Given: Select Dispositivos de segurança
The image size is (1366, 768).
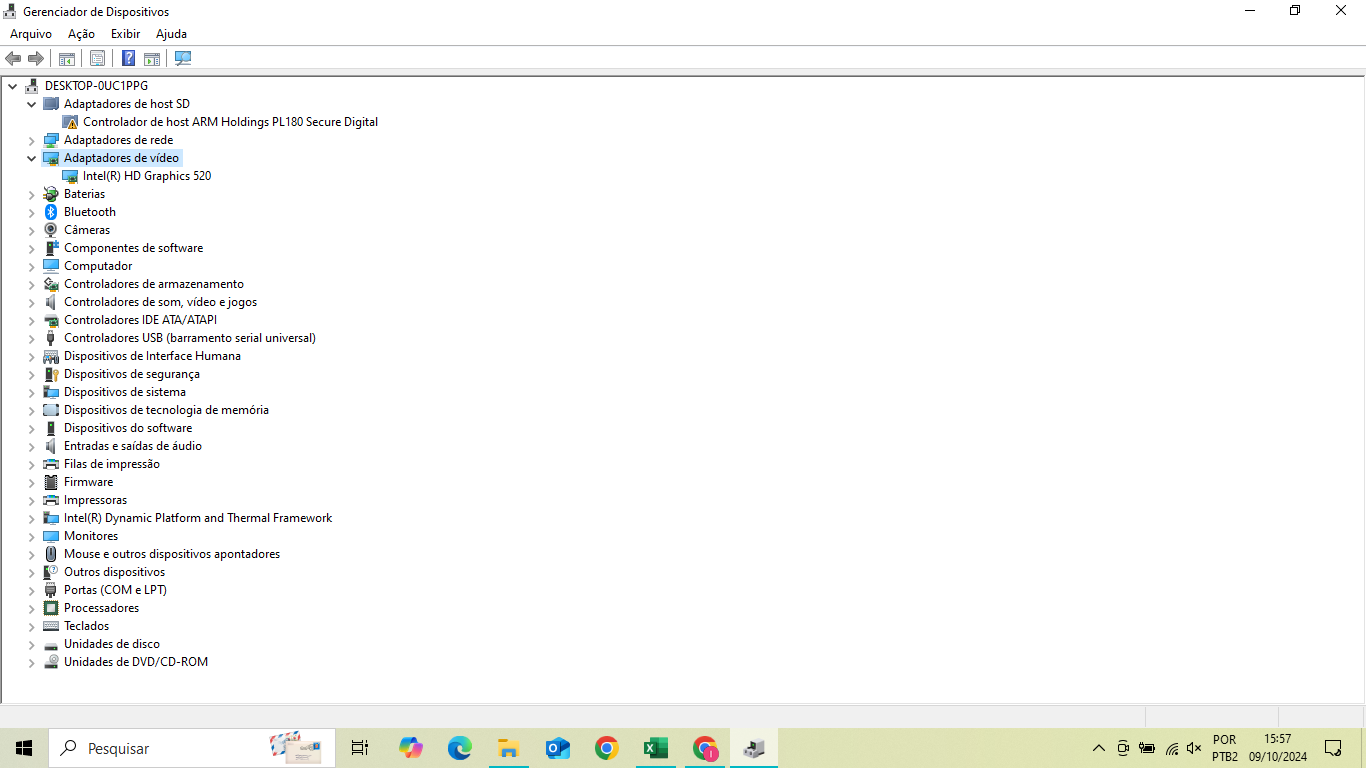Looking at the screenshot, I should [x=132, y=374].
